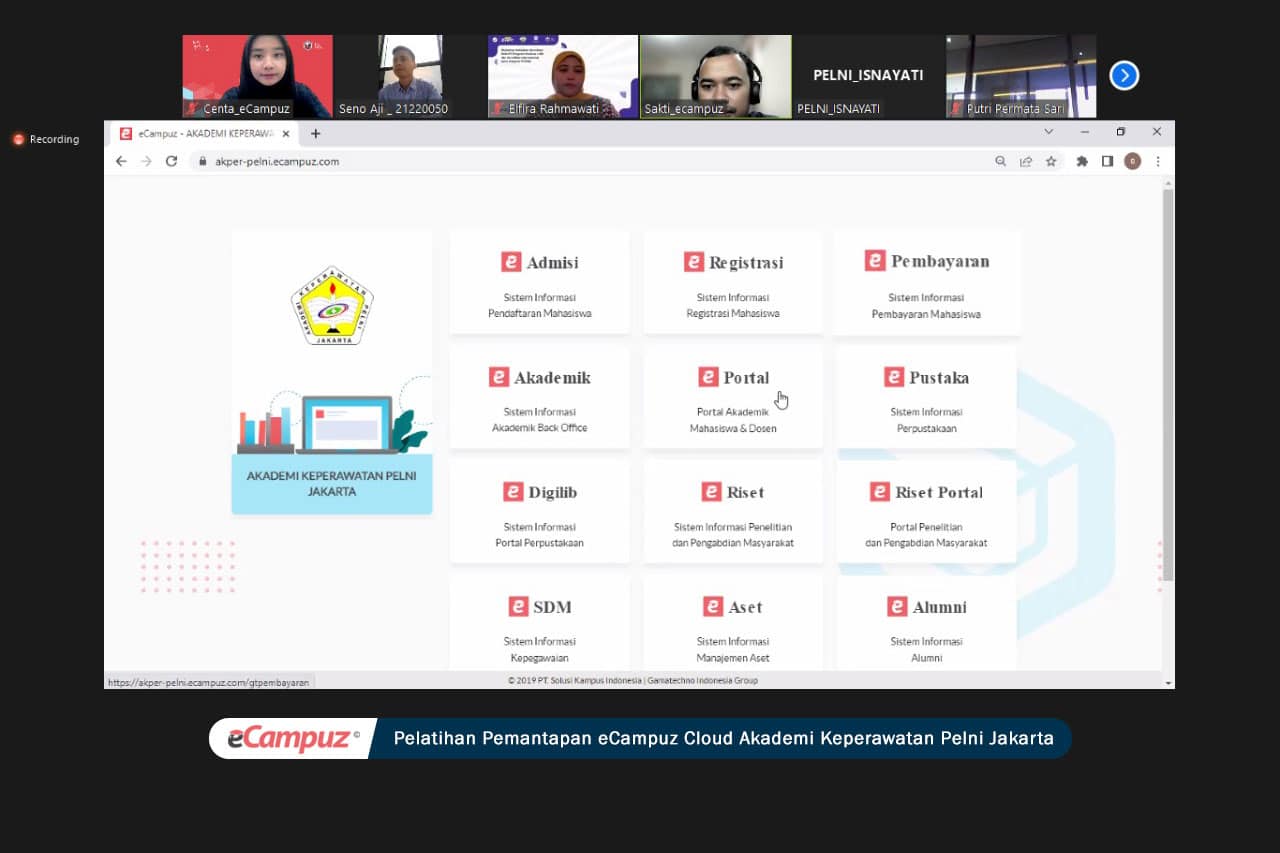The image size is (1280, 853).
Task: Click the scrollbar down arrow
Action: 1168,682
